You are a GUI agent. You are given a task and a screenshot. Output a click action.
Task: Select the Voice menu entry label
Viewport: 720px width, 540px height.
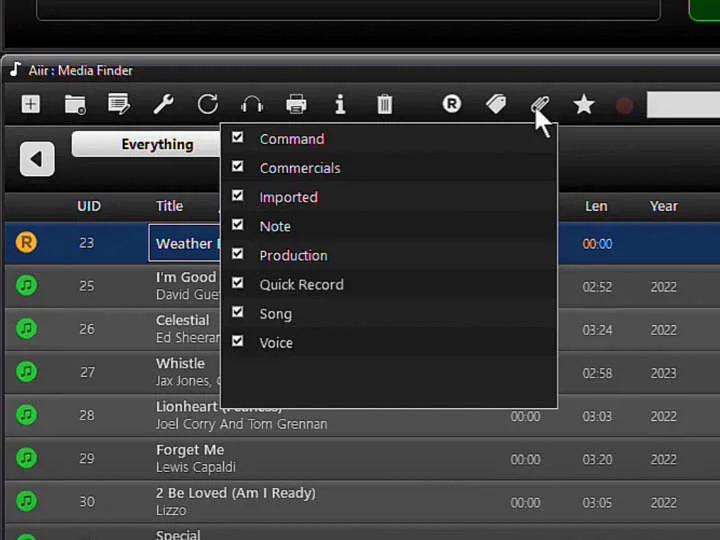tap(276, 343)
